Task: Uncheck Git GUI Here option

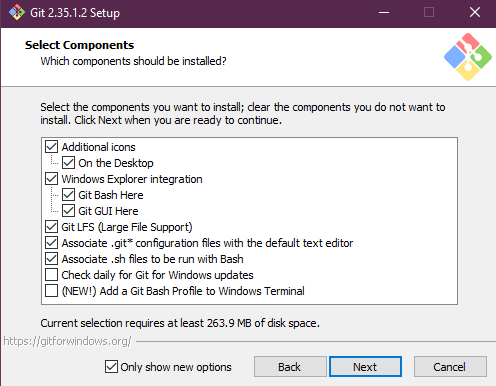Action: click(68, 211)
